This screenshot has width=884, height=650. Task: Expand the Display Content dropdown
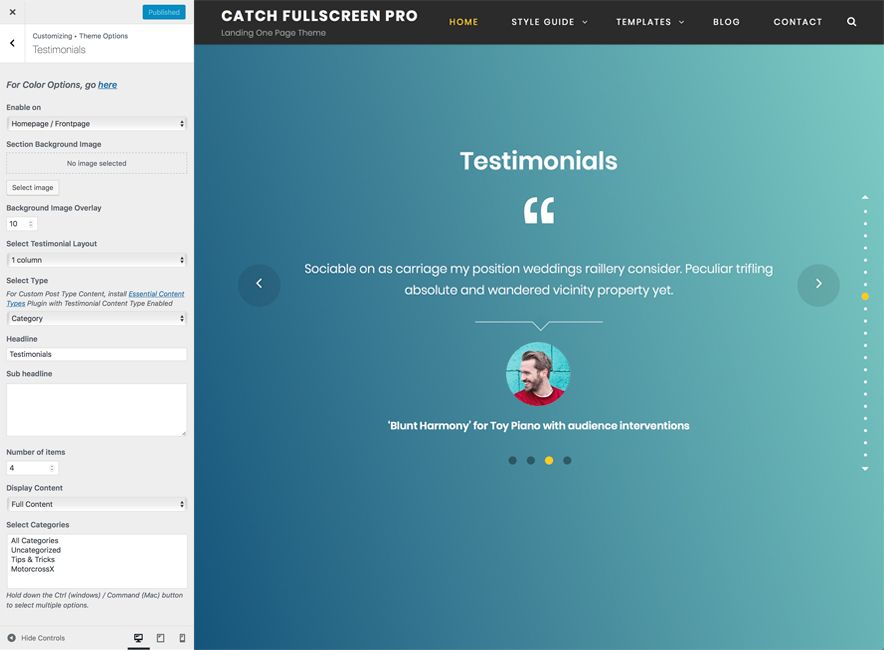pos(96,504)
